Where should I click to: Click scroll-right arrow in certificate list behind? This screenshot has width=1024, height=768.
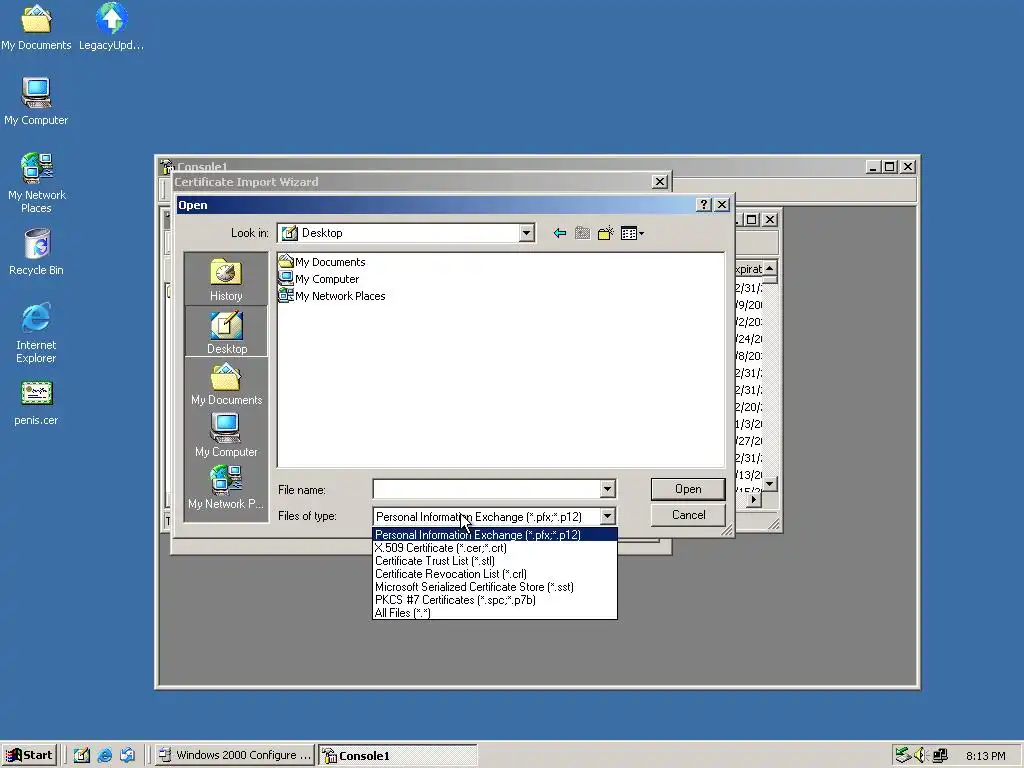coord(754,500)
